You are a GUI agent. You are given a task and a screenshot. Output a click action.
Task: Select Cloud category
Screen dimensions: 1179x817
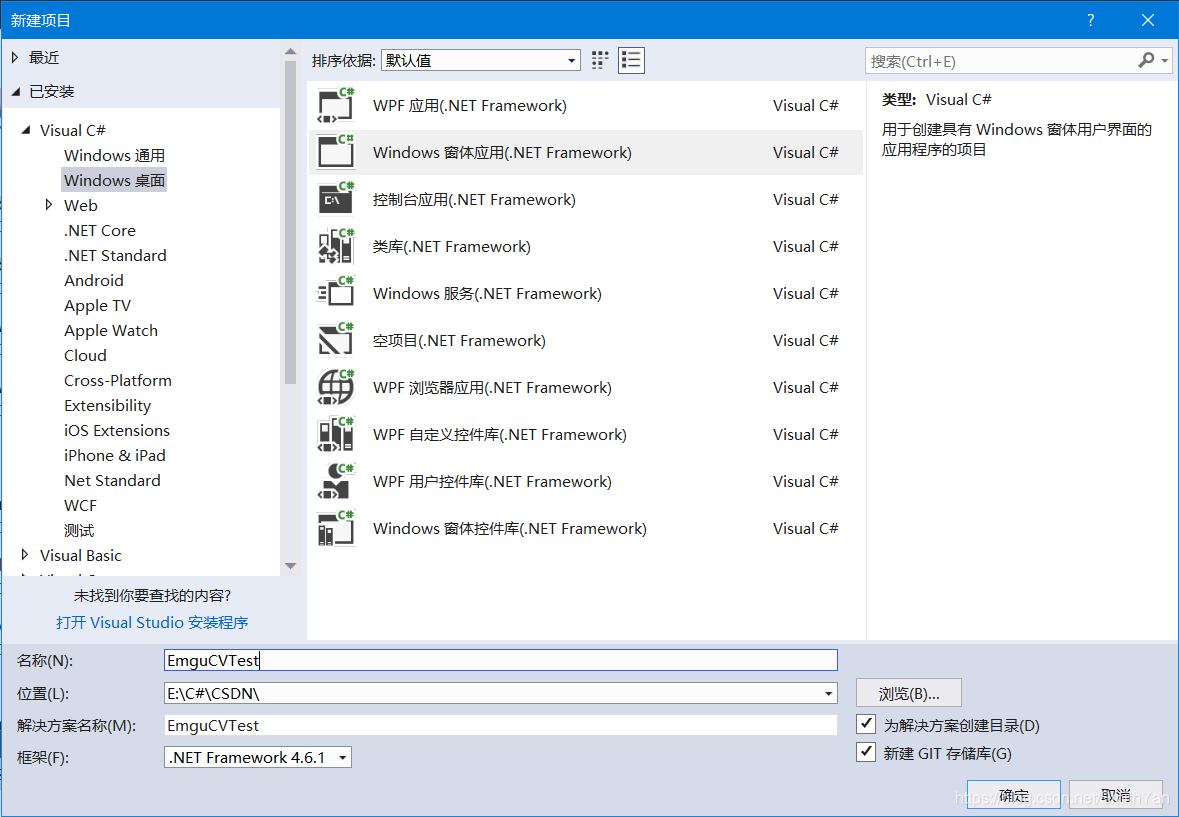click(x=86, y=356)
